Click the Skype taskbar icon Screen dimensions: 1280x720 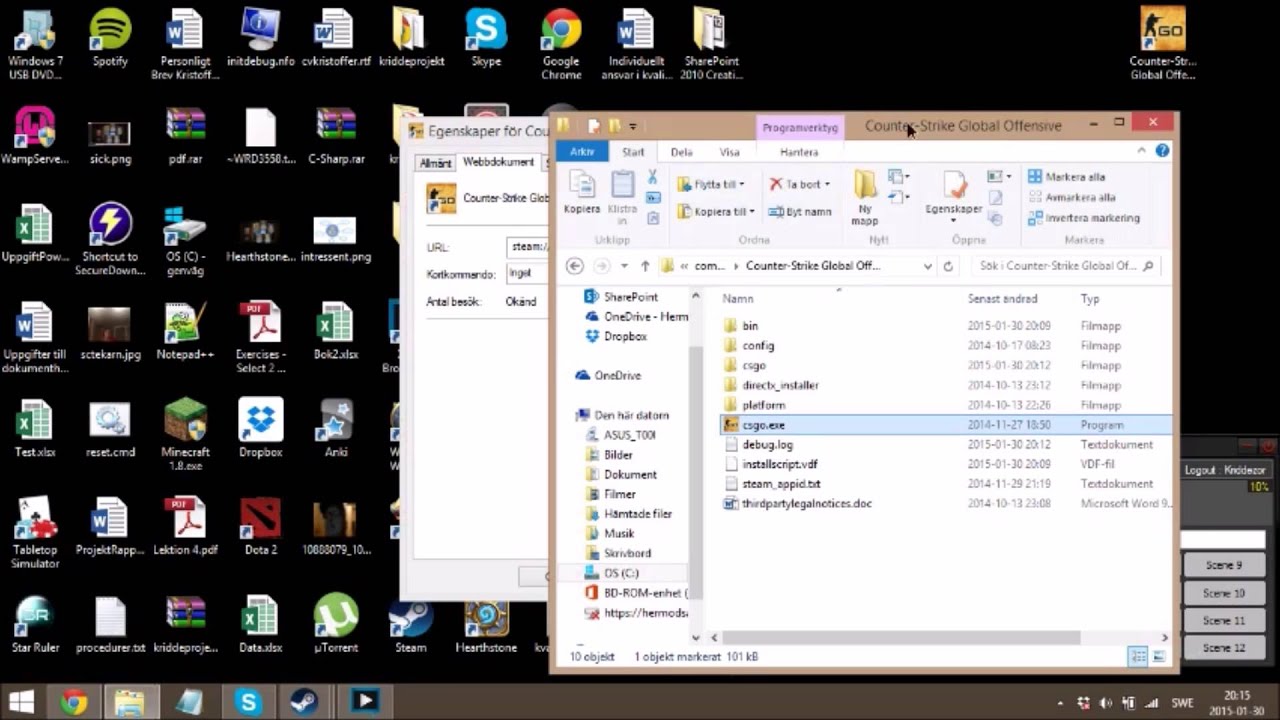248,702
